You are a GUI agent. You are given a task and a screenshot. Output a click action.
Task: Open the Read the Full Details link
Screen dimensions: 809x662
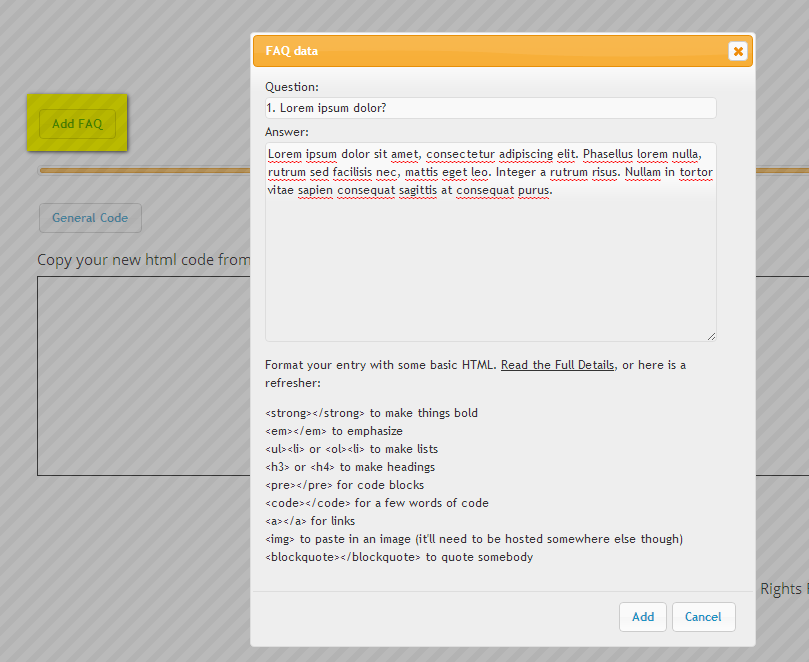[557, 365]
